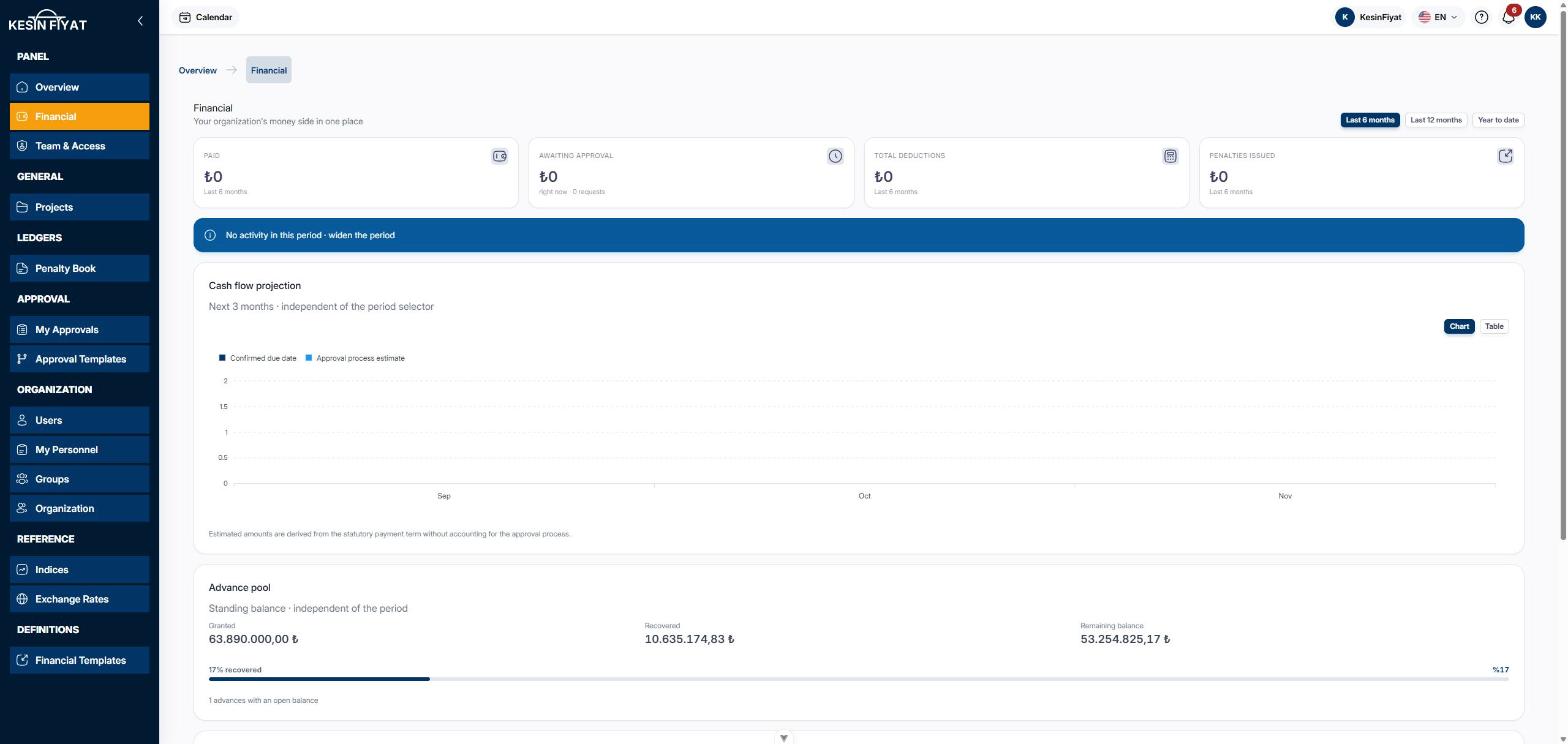Click "1 advances with an open balance" text

click(x=264, y=700)
